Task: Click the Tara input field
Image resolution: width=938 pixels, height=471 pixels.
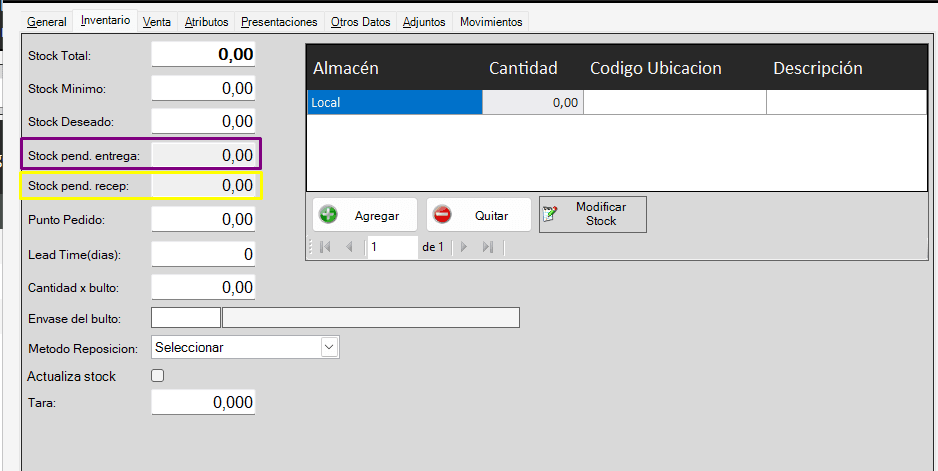Action: click(x=203, y=402)
